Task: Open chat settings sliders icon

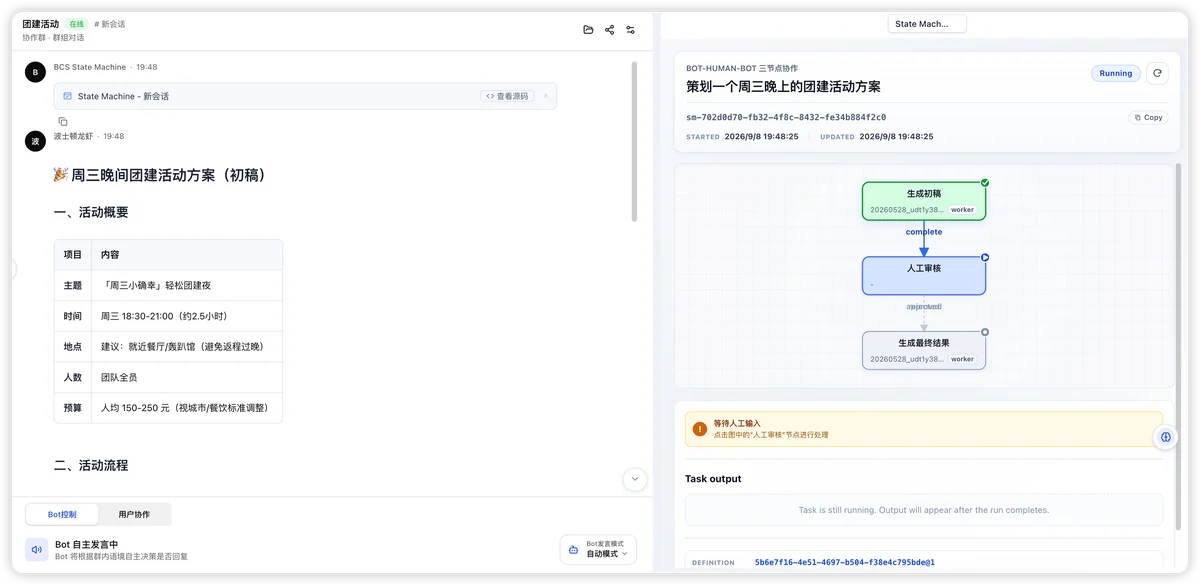Action: pyautogui.click(x=630, y=30)
